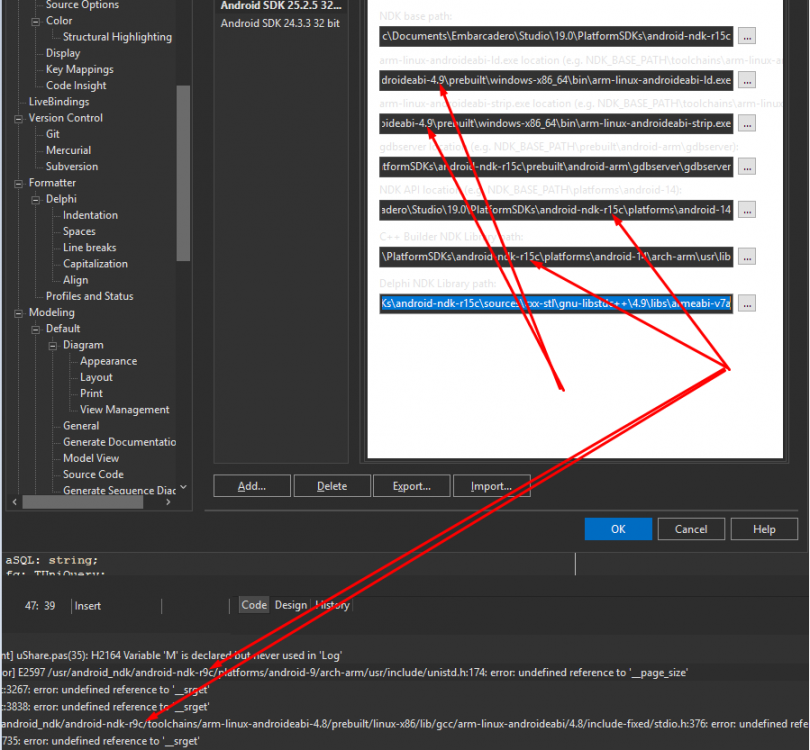Click the tree's horizontal scroll left arrow

coord(14,502)
